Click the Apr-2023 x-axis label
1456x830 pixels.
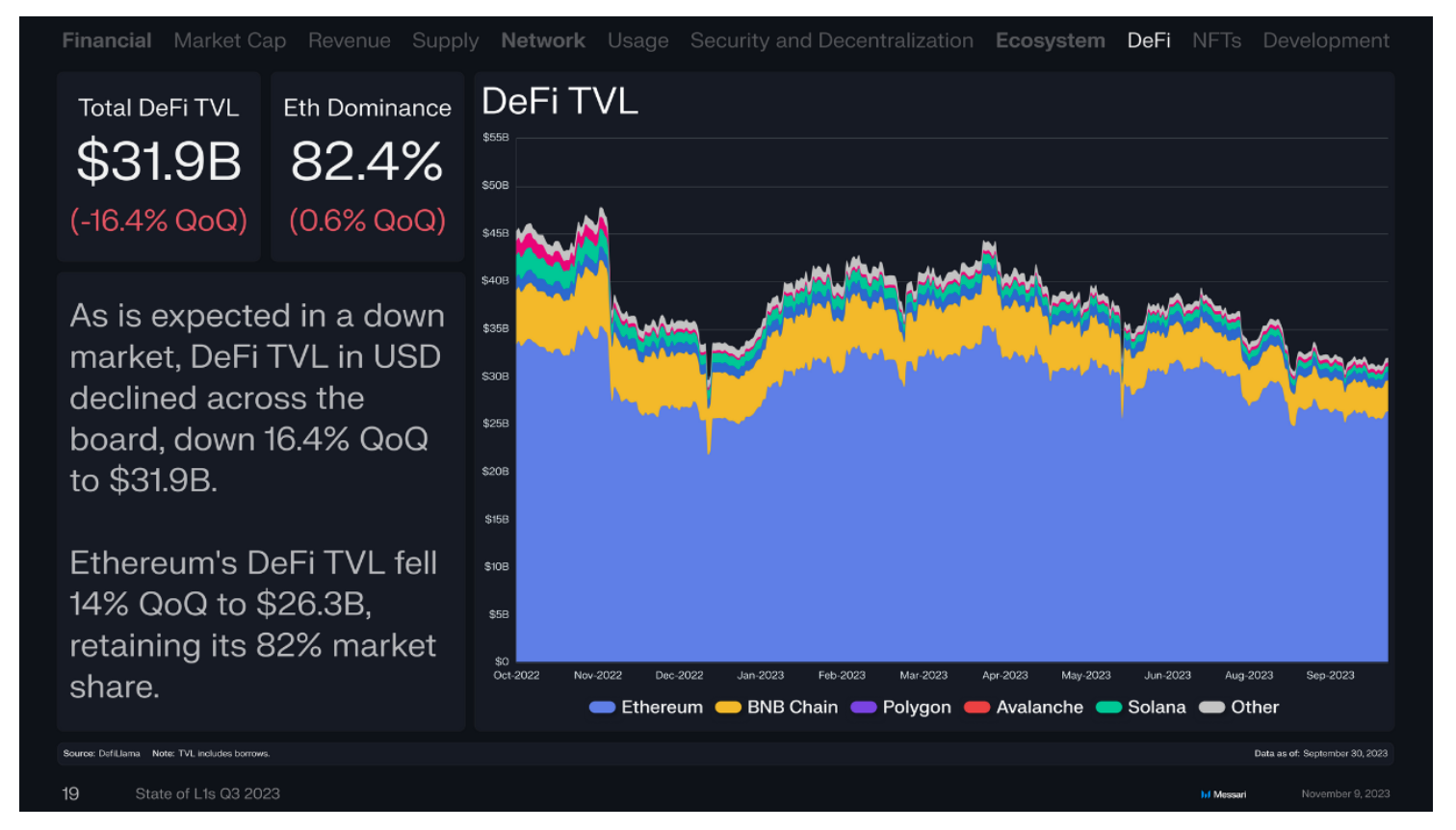click(x=1004, y=675)
